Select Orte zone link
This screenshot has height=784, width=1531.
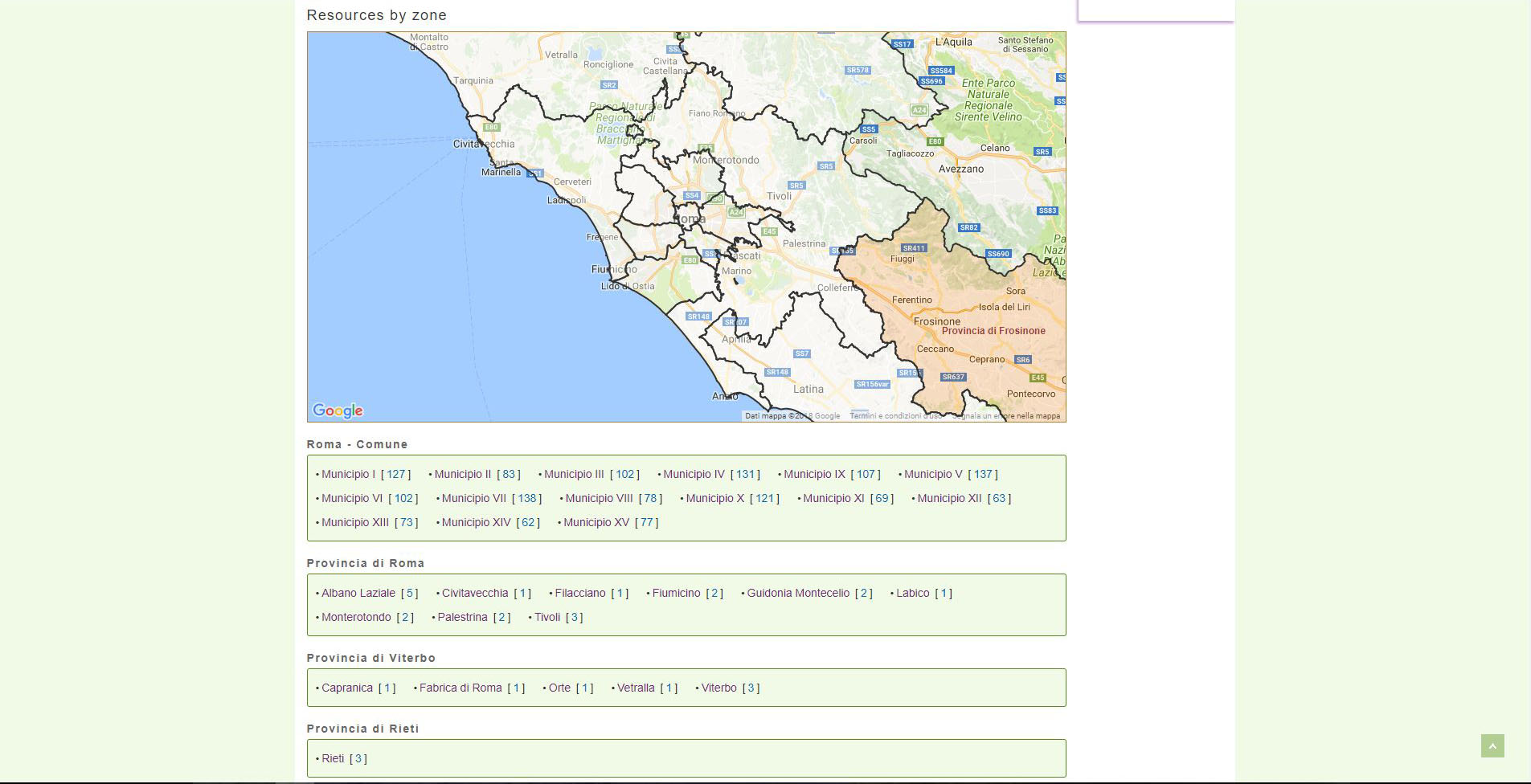pos(559,688)
